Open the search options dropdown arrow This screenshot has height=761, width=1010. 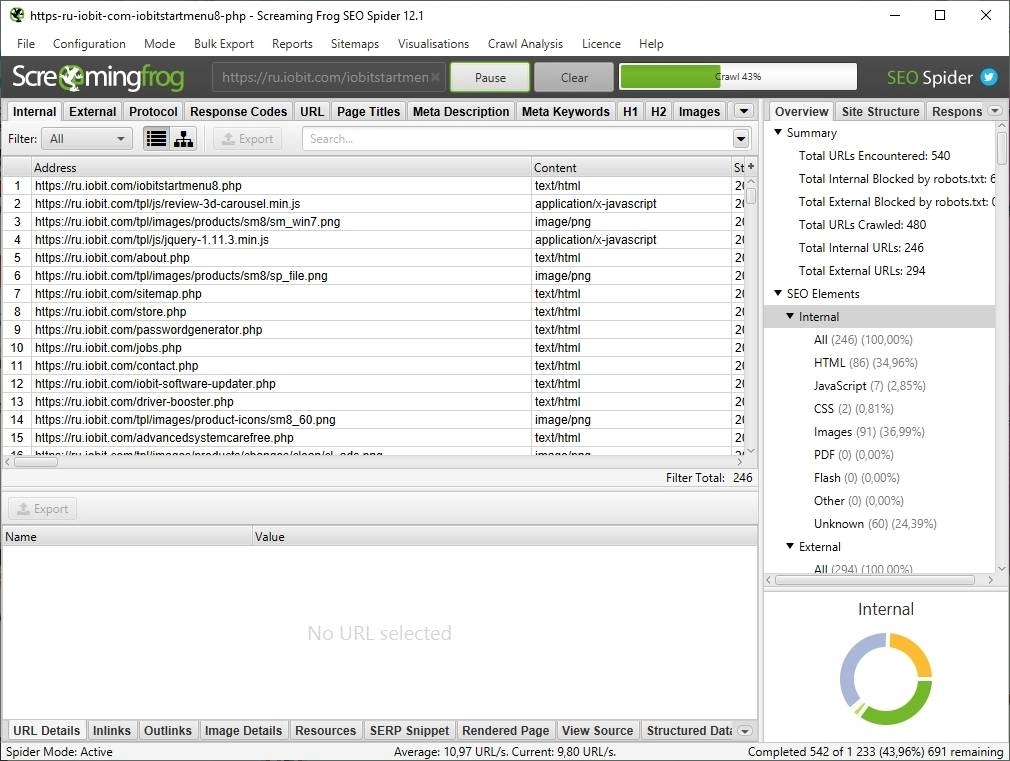tap(741, 139)
